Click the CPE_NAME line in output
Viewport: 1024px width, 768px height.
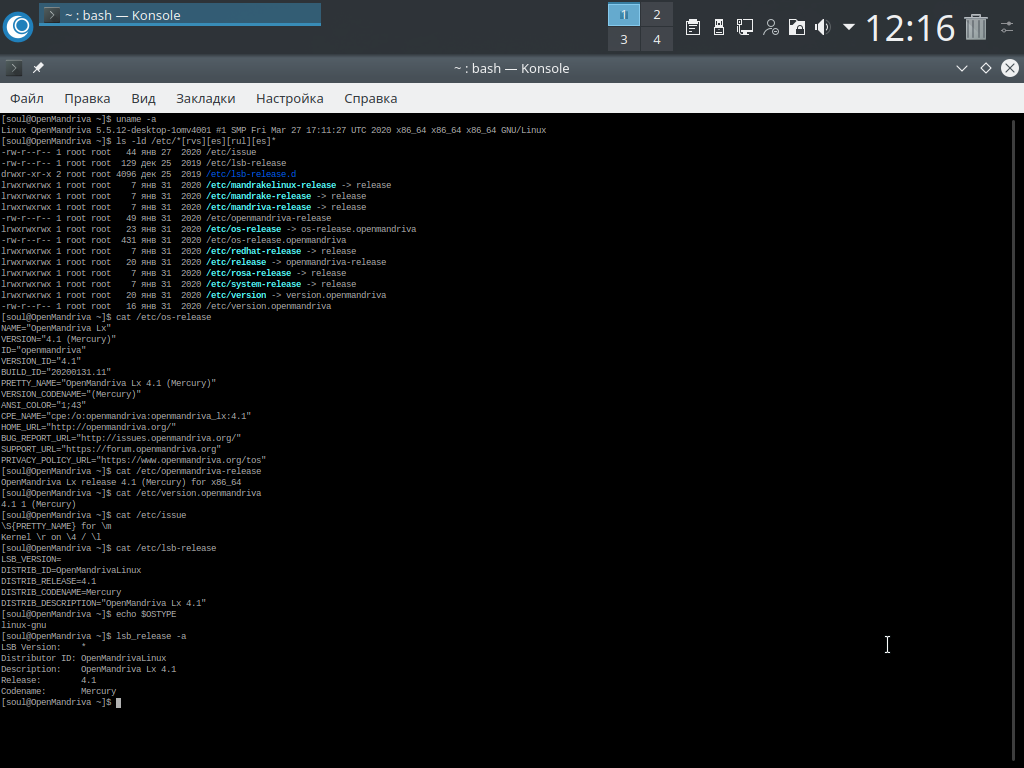(x=126, y=416)
